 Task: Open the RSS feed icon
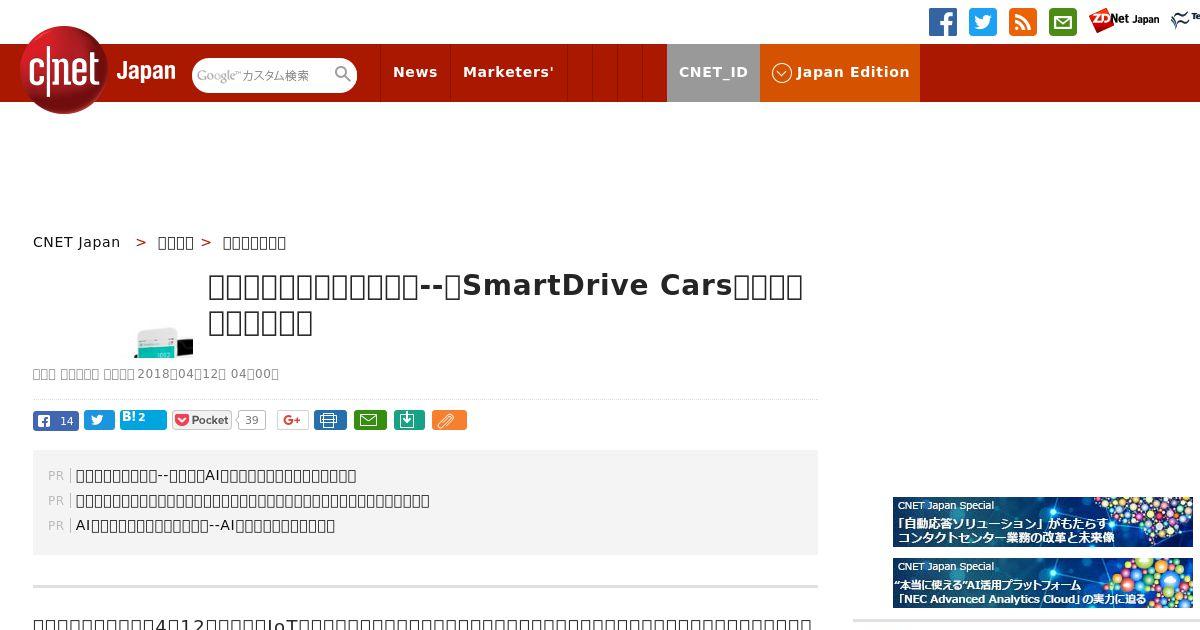[1023, 22]
